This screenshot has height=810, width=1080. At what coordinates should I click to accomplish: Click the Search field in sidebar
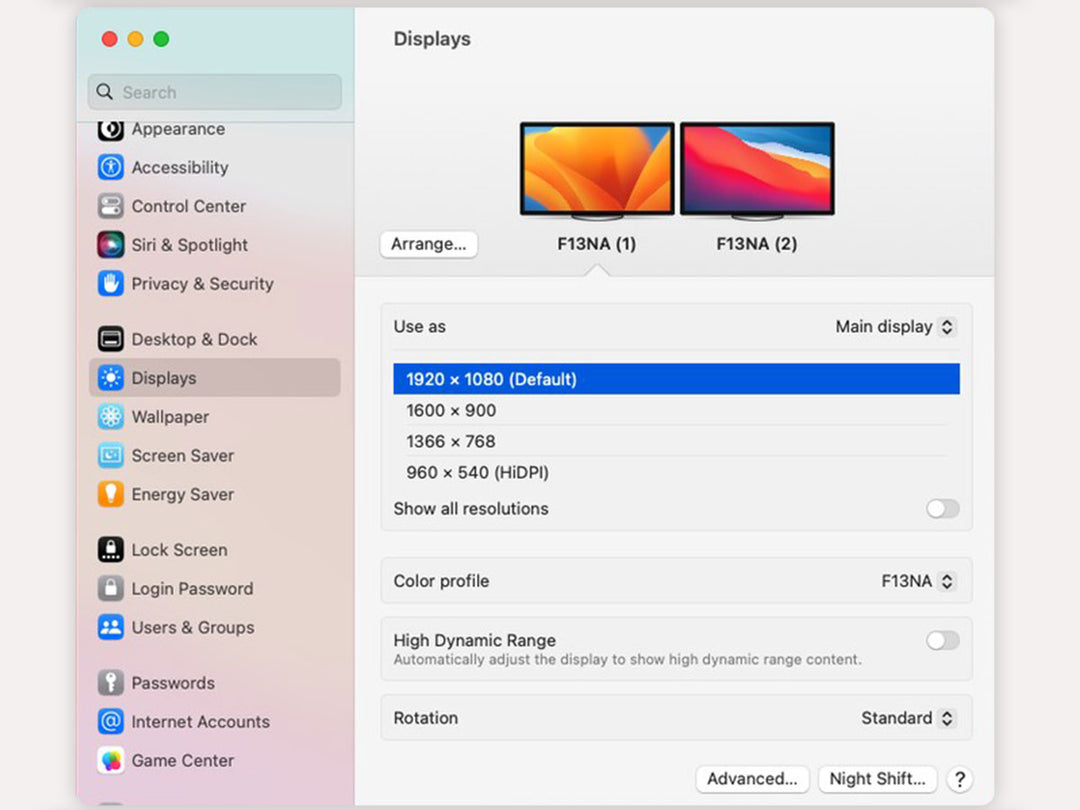(x=215, y=92)
